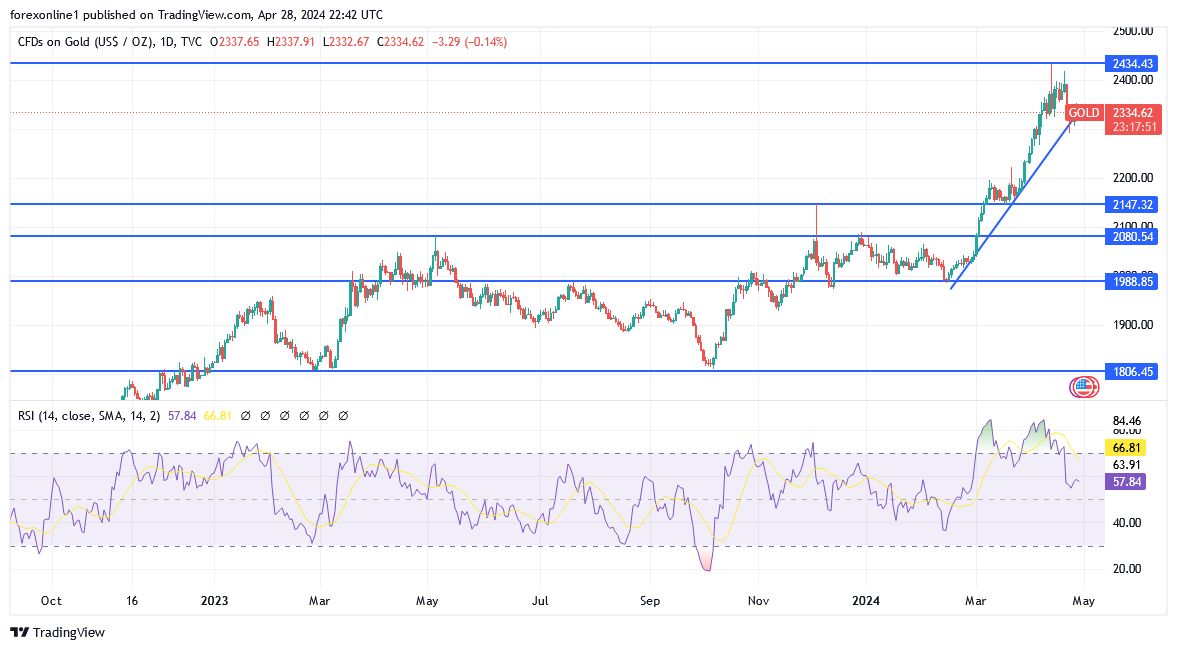Viewport: 1177px width, 650px height.
Task: Select the last ∅ placeholder in RSI legend
Action: coord(345,415)
